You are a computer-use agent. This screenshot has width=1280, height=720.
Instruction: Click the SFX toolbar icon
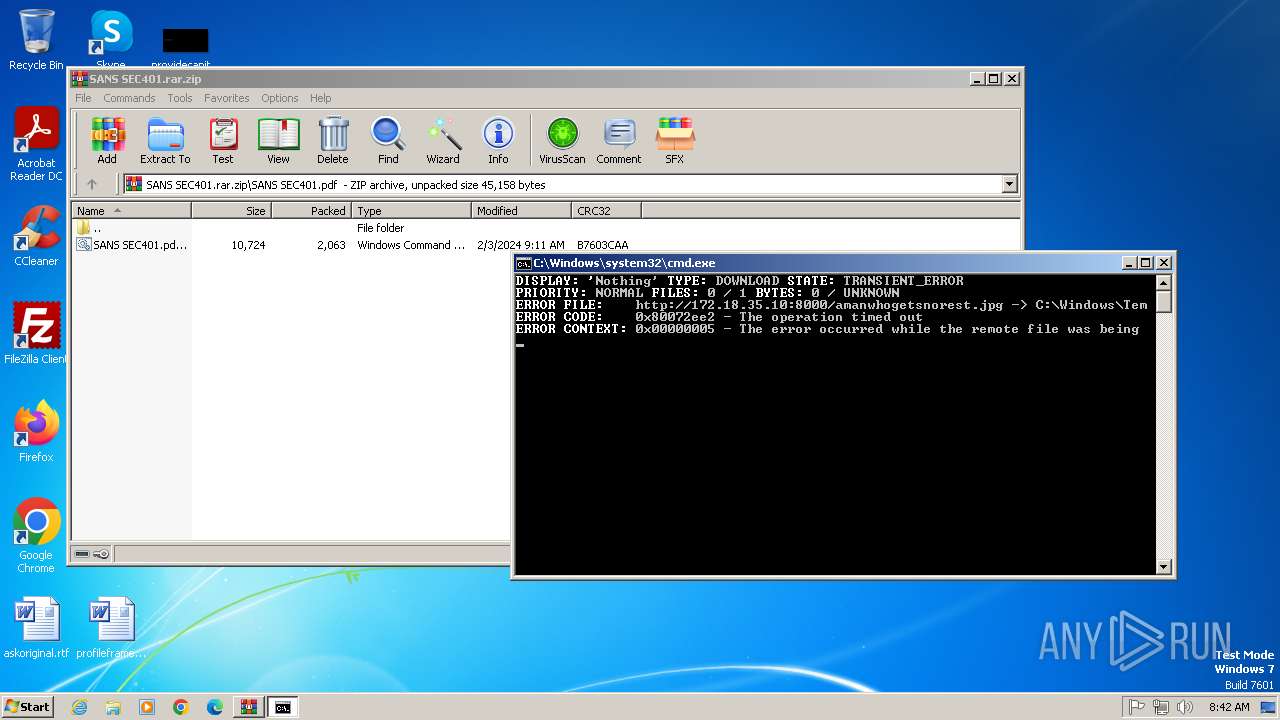675,140
